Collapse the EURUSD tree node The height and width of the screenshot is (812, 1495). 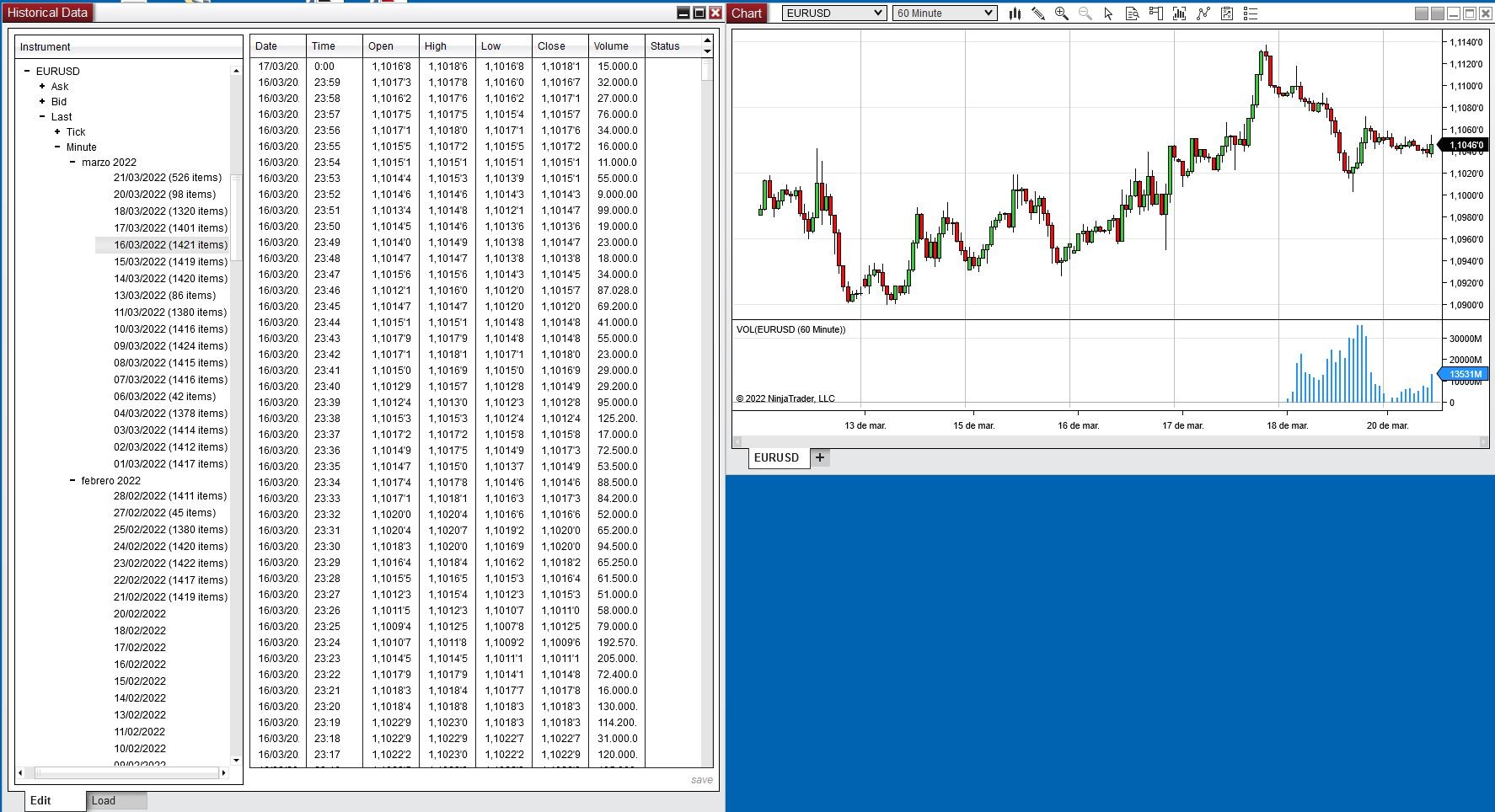tap(27, 72)
